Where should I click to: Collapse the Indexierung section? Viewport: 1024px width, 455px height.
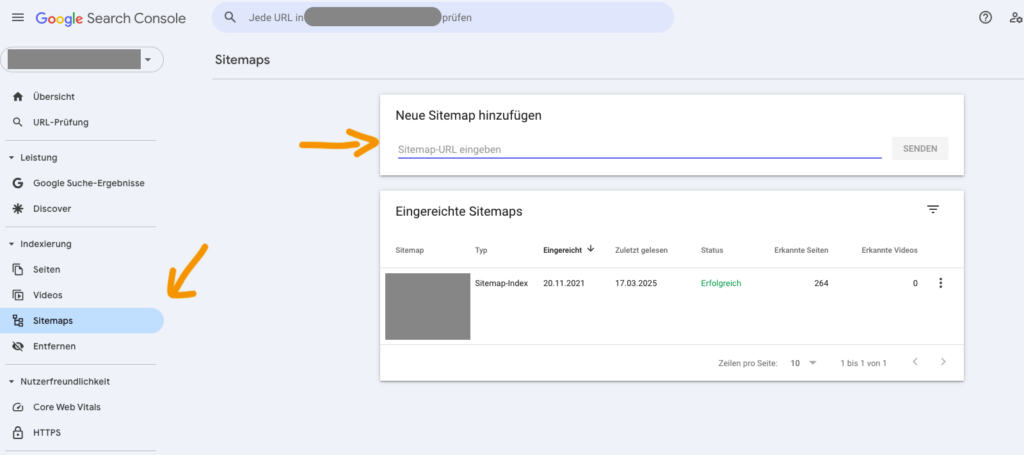[11, 244]
